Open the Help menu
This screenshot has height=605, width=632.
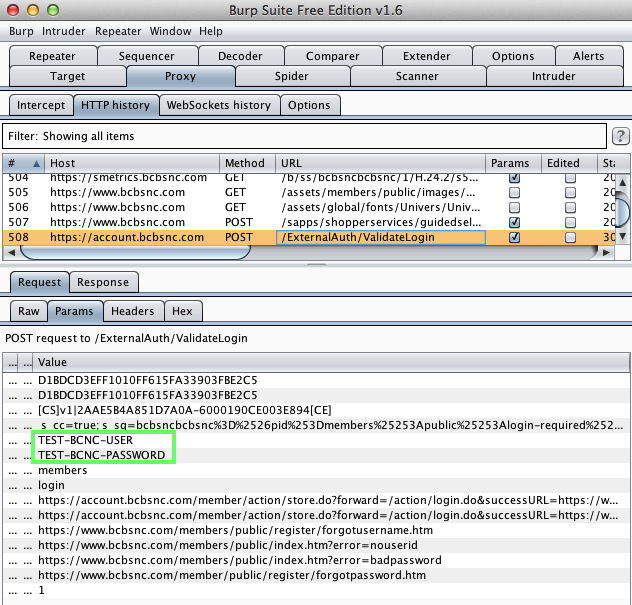(x=210, y=31)
